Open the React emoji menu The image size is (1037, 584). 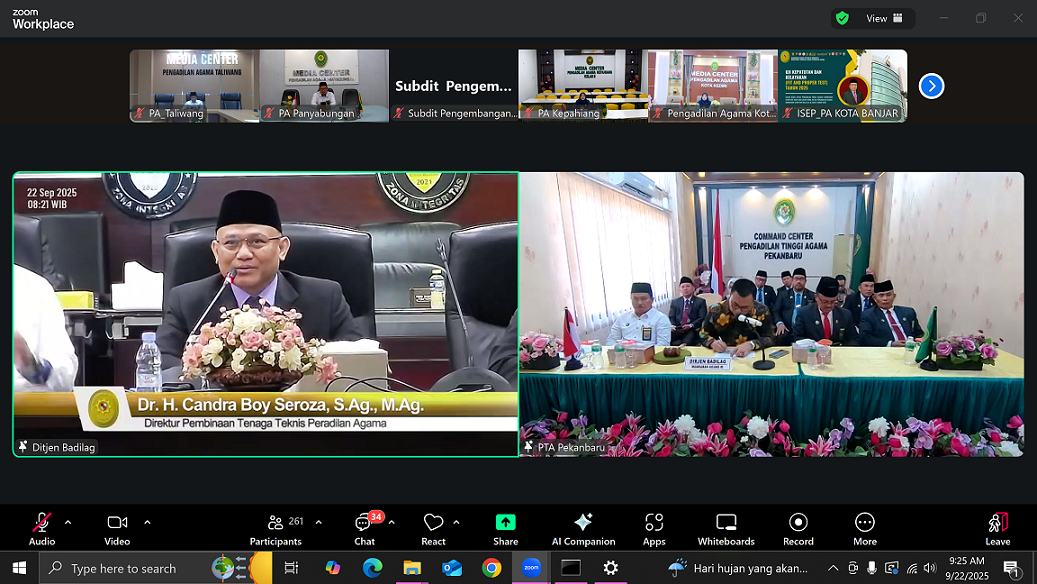433,527
